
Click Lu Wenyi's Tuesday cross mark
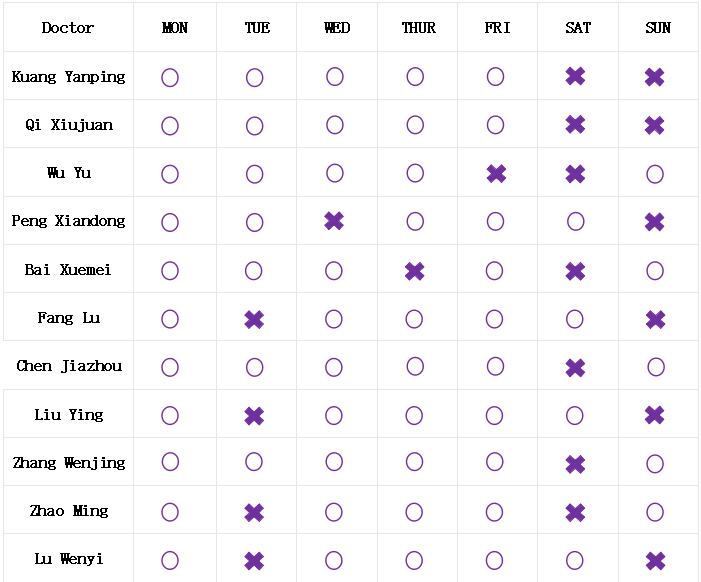click(x=254, y=560)
